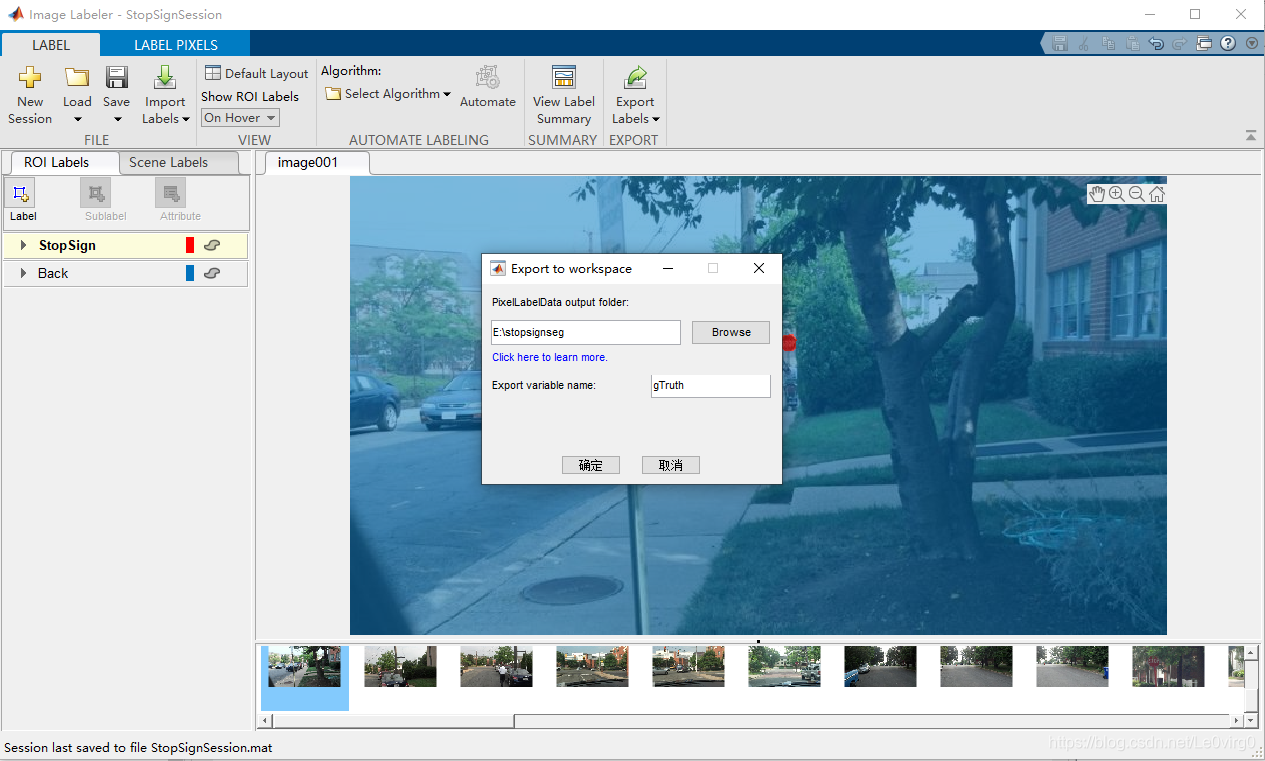Click the 取消 cancel button
Viewport: 1265px width, 761px height.
coord(670,465)
